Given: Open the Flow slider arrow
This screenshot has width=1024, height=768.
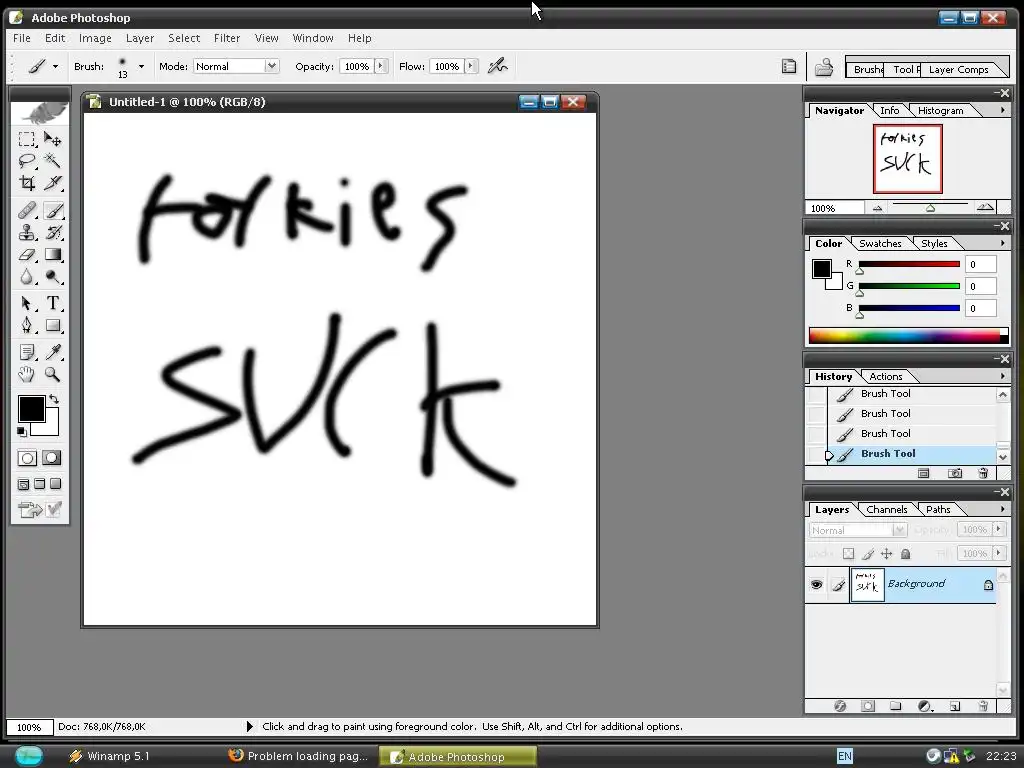Looking at the screenshot, I should click(471, 66).
